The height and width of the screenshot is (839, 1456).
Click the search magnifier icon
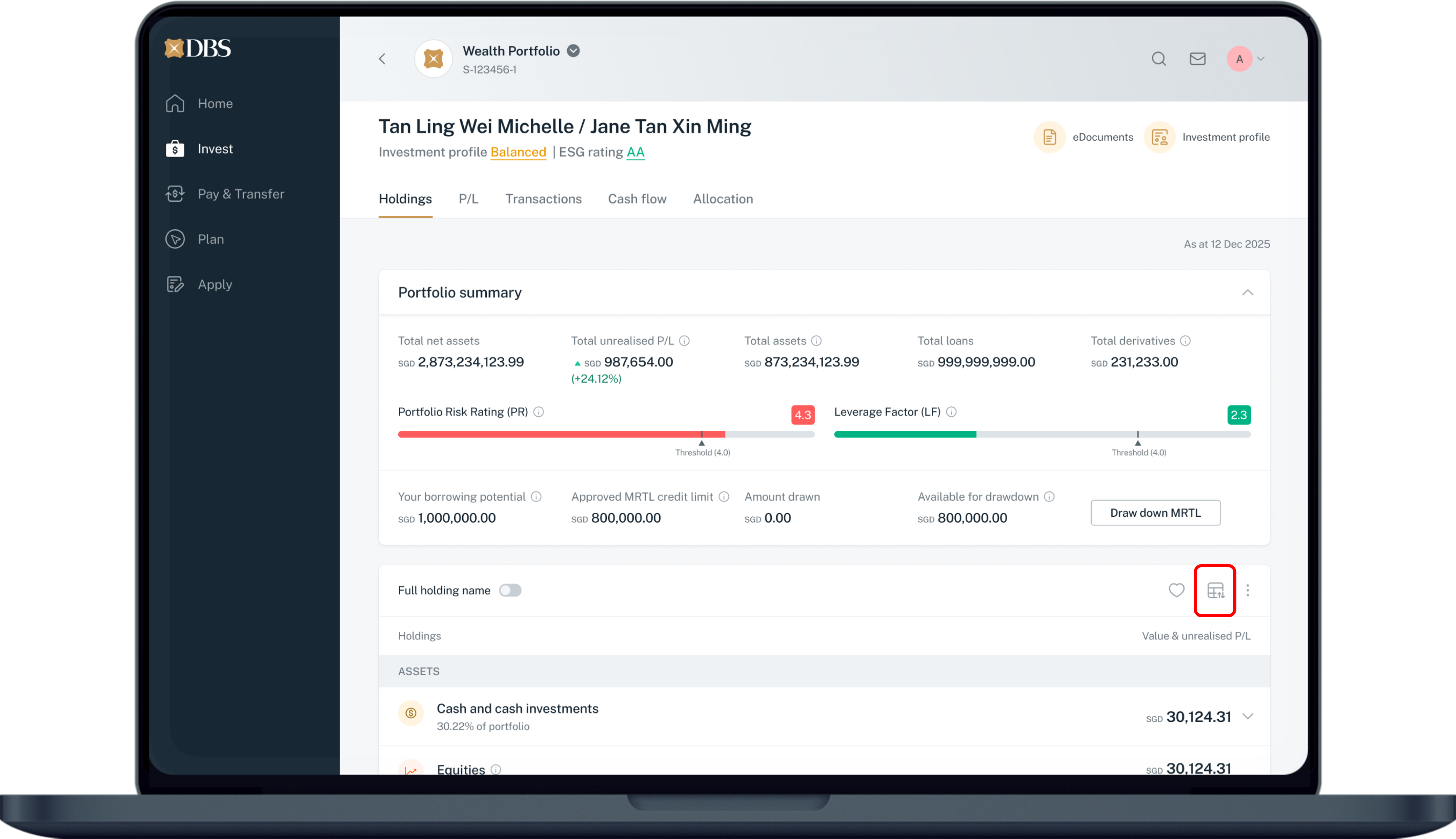[x=1158, y=59]
